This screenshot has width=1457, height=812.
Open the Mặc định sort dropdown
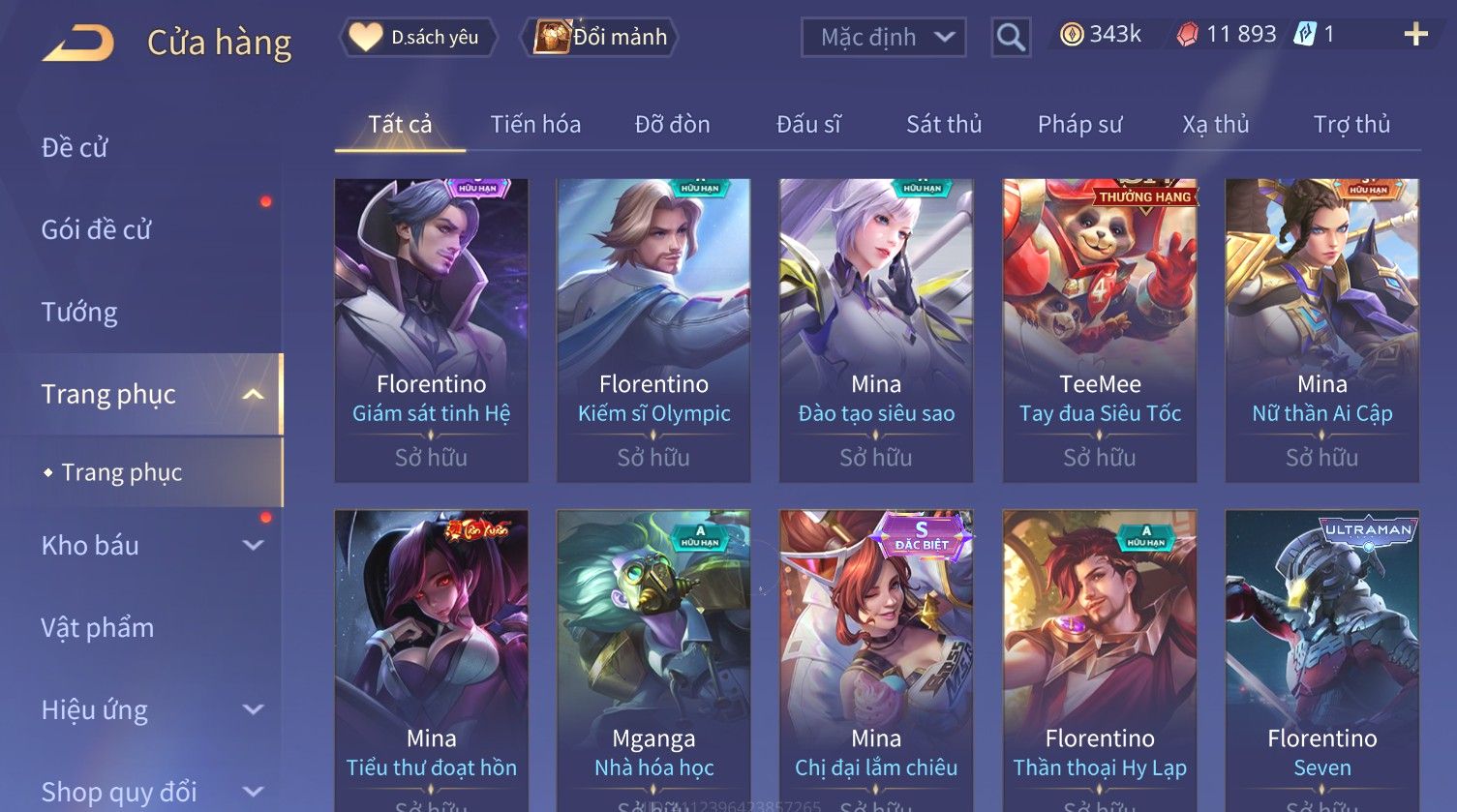883,38
